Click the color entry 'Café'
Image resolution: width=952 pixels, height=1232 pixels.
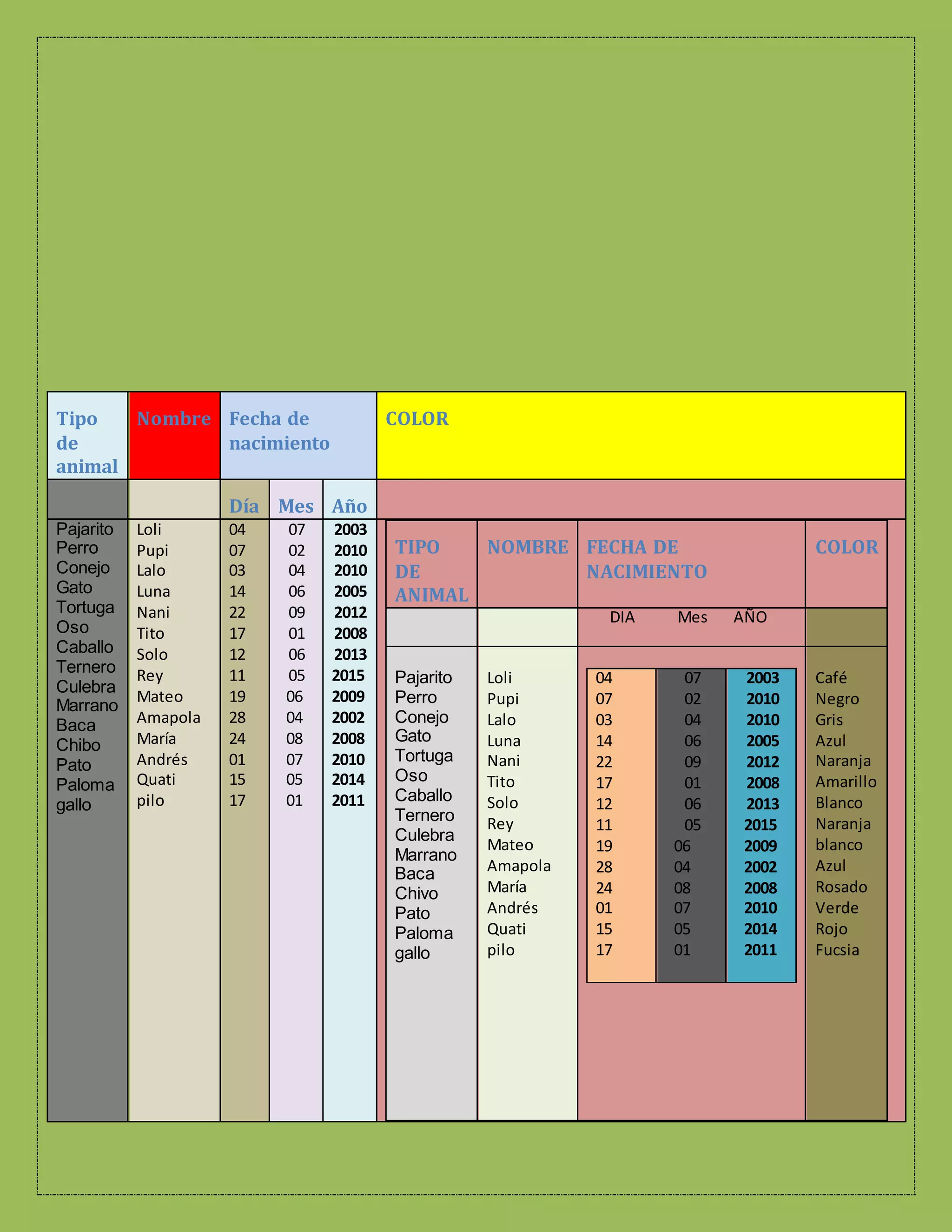pos(831,677)
